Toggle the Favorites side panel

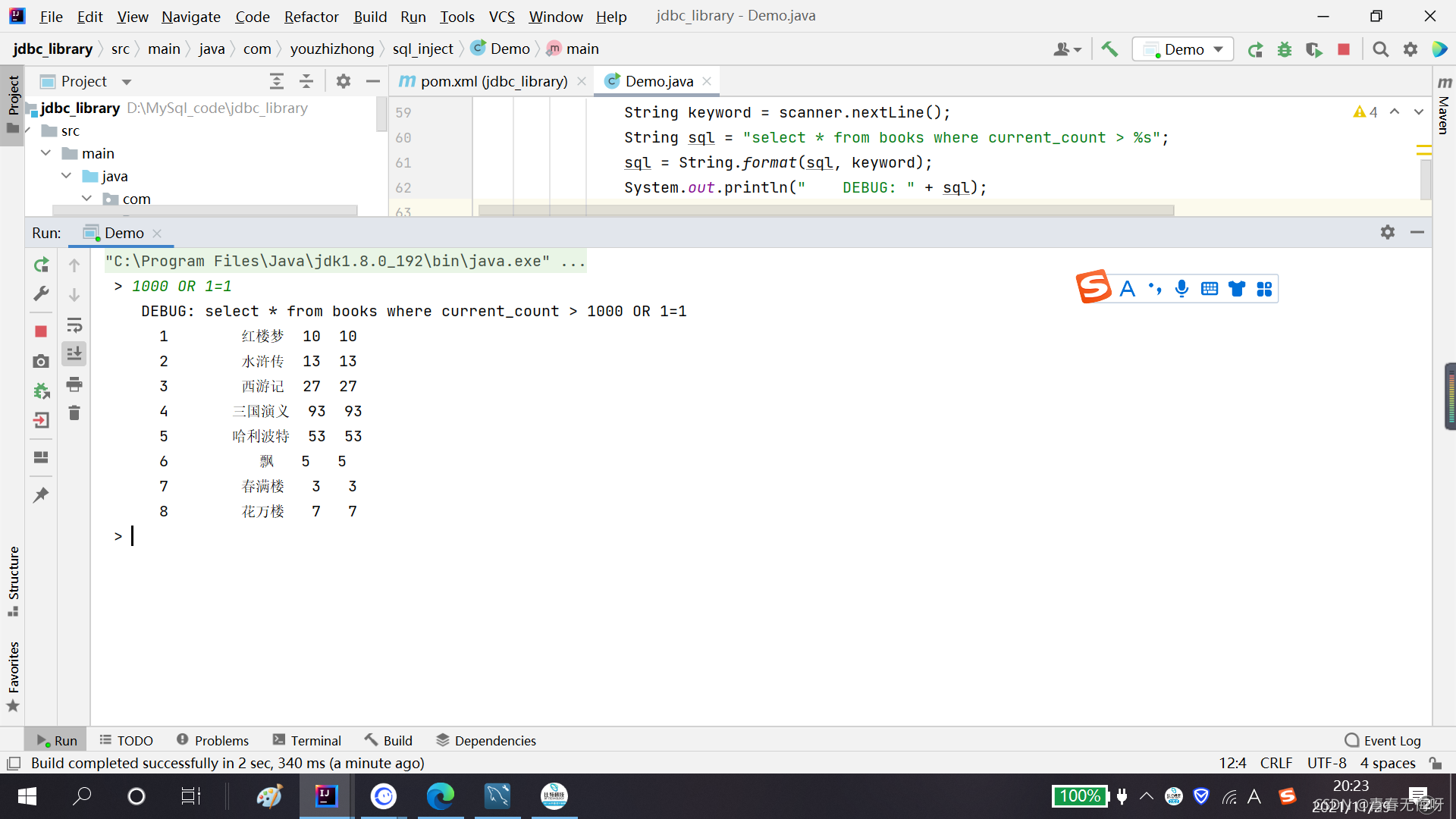click(13, 676)
